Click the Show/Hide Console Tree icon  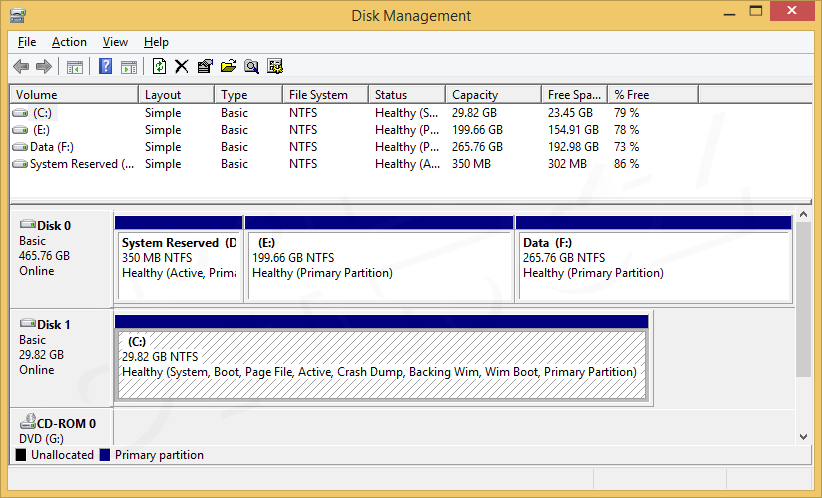coord(74,67)
